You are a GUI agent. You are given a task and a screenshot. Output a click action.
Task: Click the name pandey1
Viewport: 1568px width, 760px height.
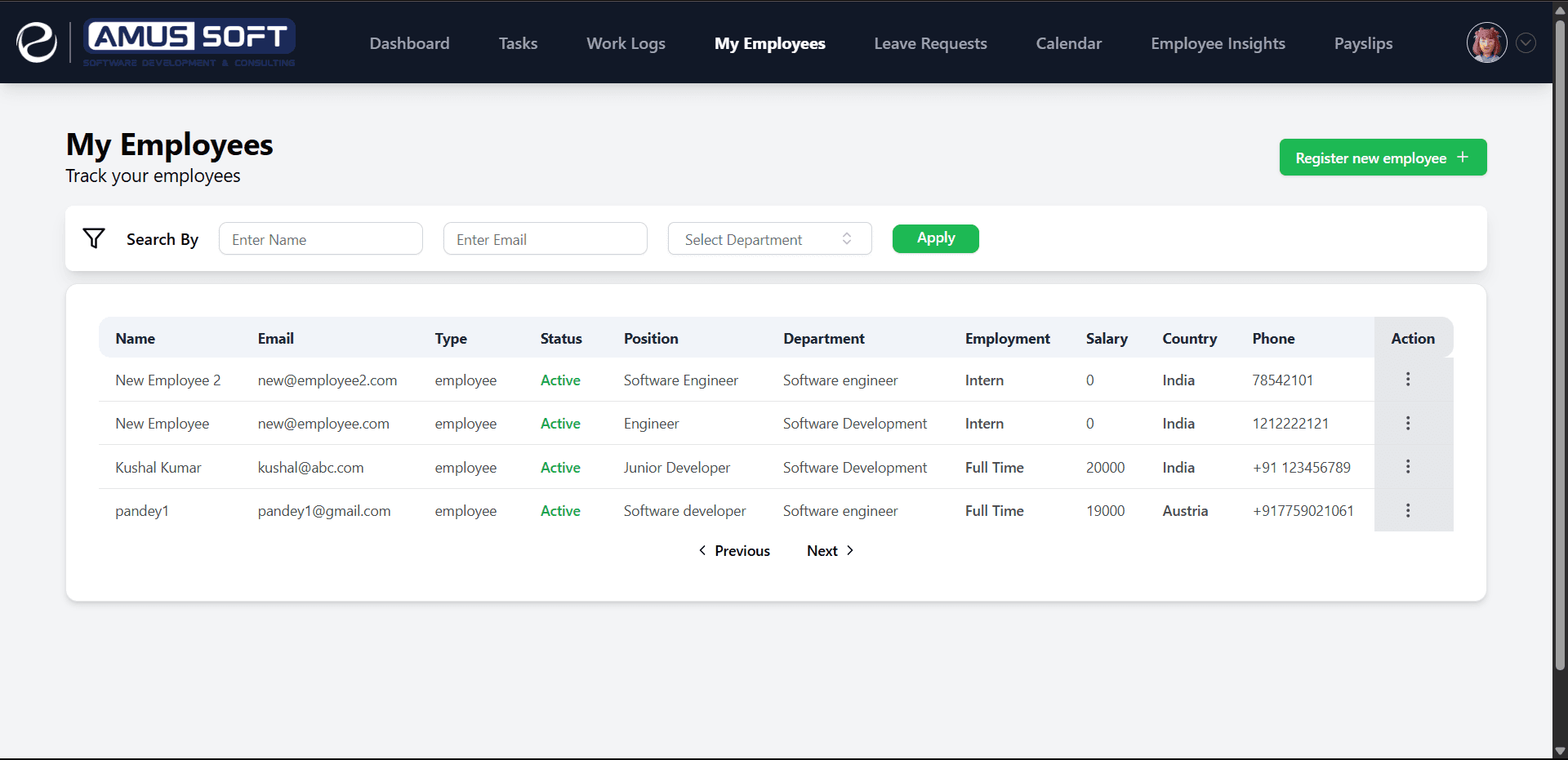coord(141,511)
